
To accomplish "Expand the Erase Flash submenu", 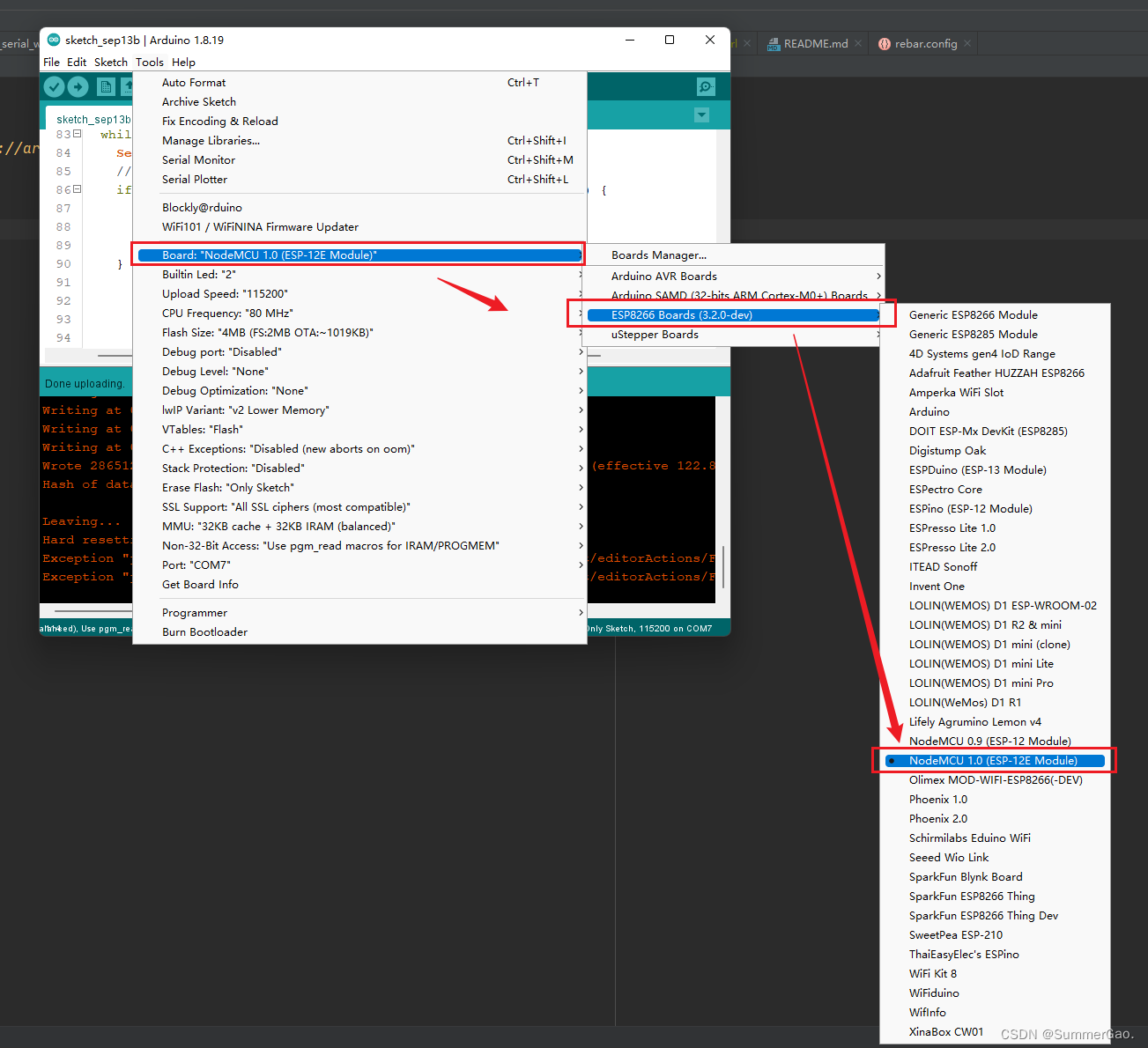I will [x=359, y=488].
